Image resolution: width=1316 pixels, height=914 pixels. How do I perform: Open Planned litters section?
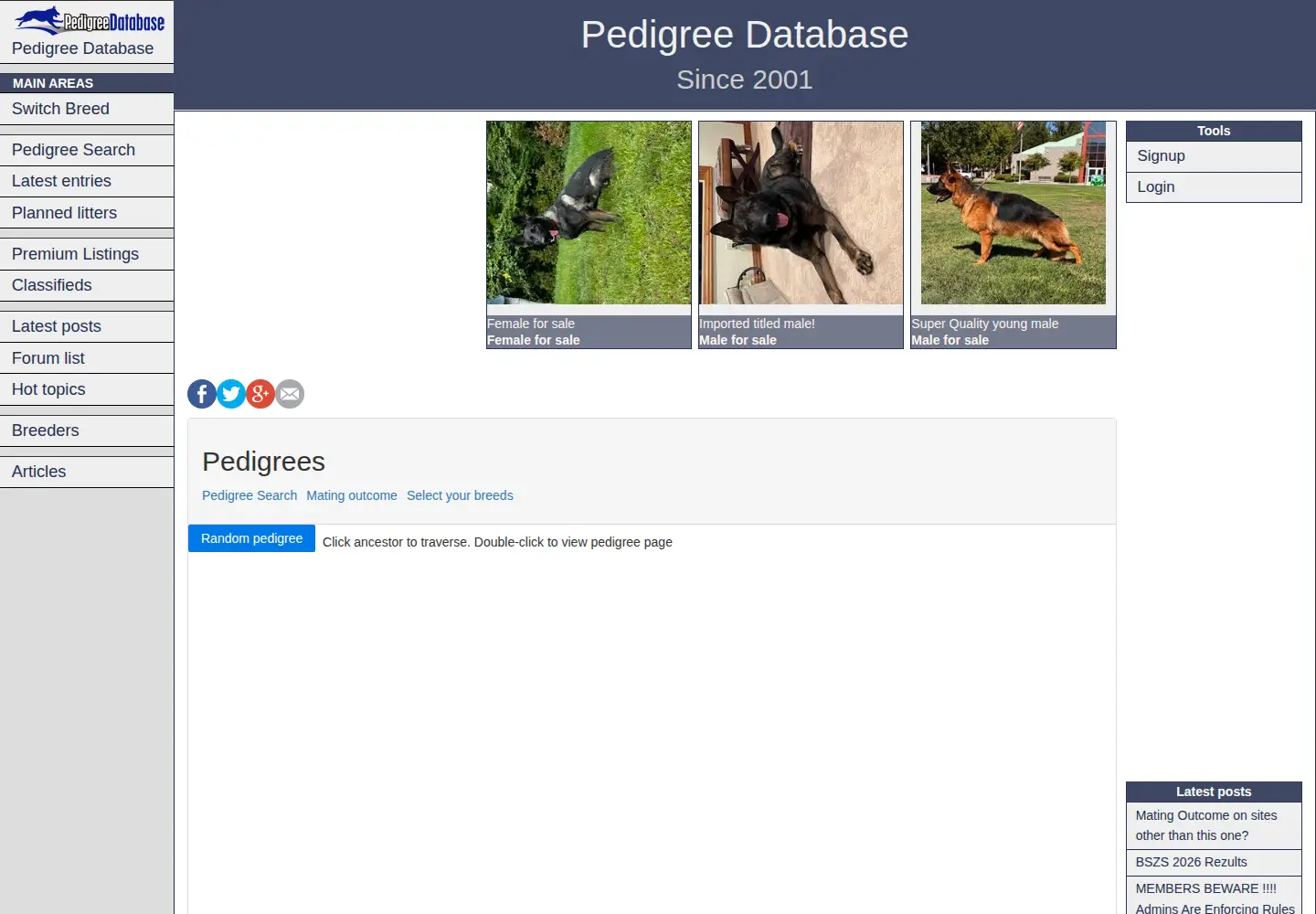87,213
